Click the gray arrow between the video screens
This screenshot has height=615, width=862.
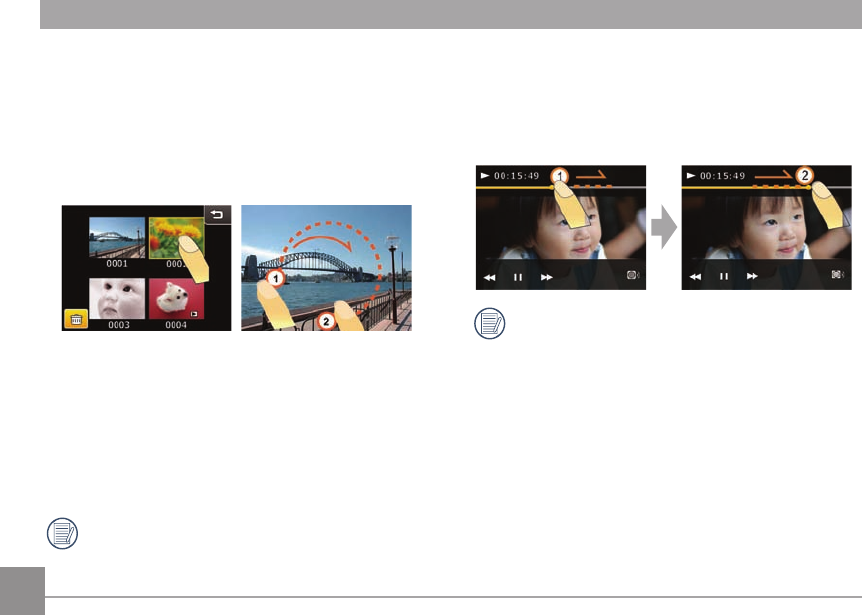pyautogui.click(x=664, y=227)
